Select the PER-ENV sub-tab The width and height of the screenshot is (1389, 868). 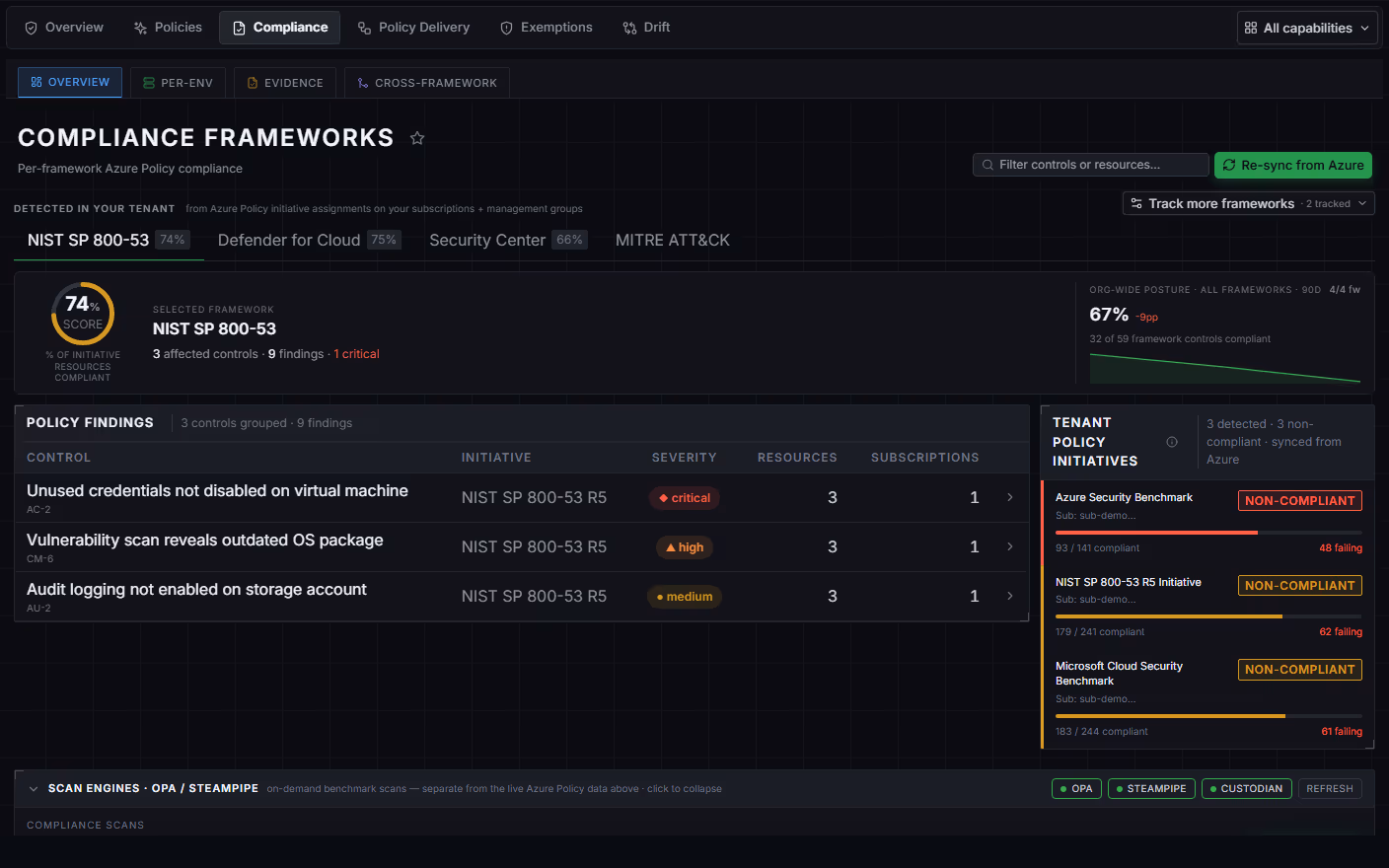pyautogui.click(x=178, y=83)
